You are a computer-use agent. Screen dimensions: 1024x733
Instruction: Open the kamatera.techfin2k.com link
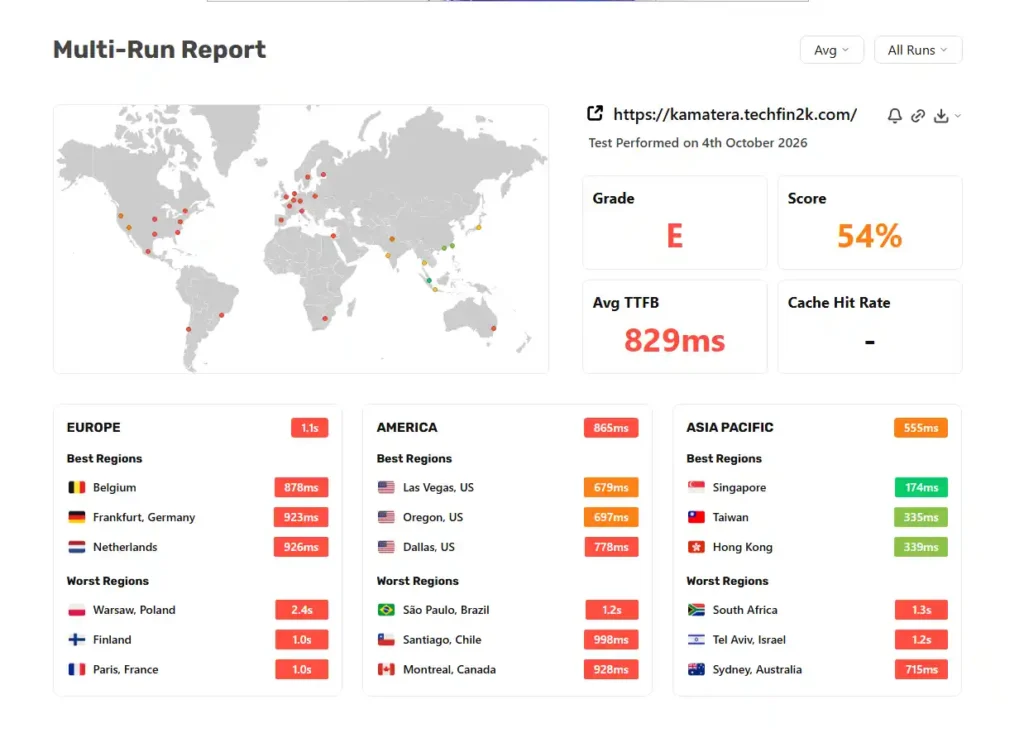click(735, 114)
